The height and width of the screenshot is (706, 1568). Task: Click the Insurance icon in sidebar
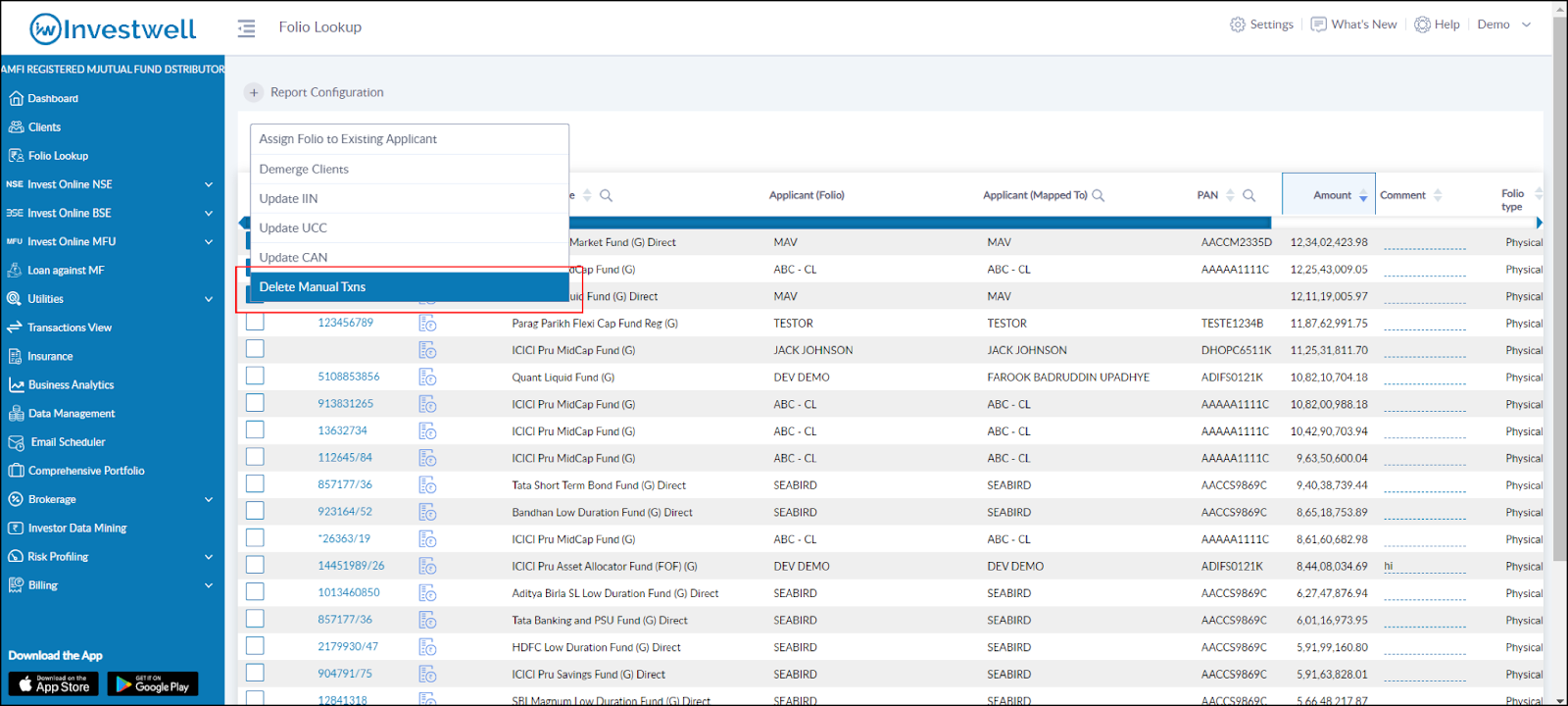tap(15, 357)
